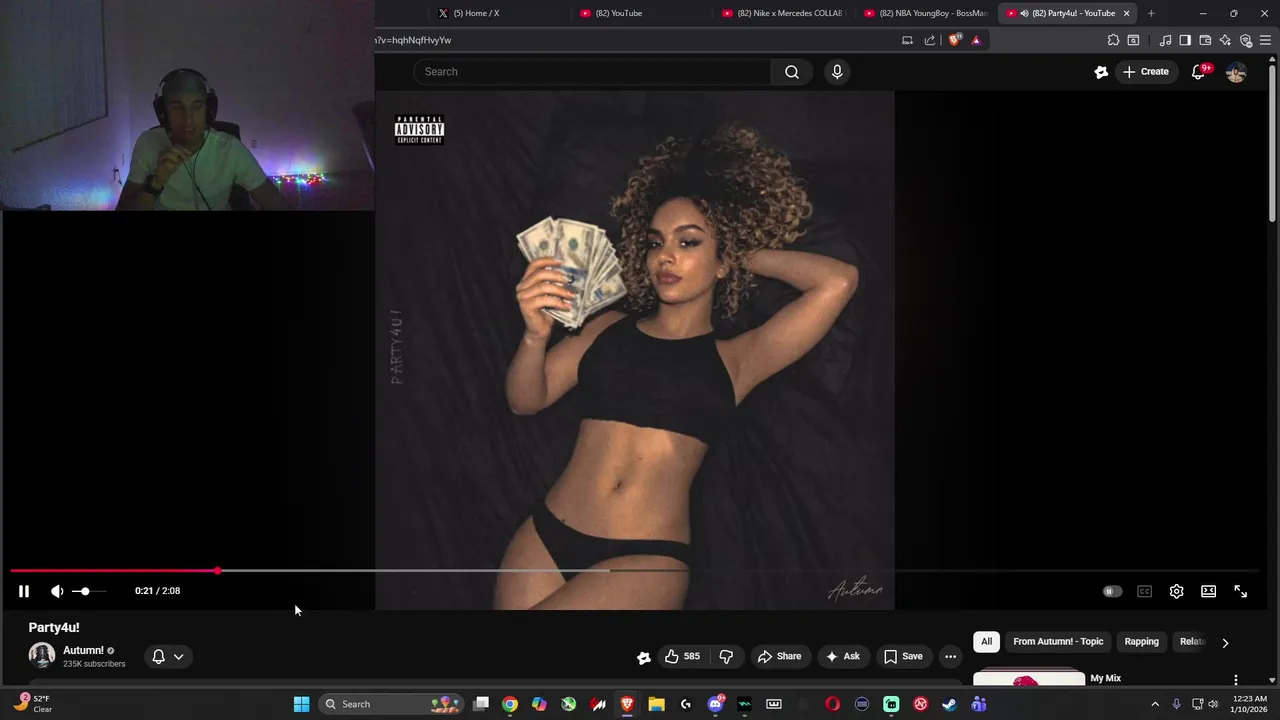Open YouTube notifications bell
The height and width of the screenshot is (720, 1280).
tap(1199, 72)
